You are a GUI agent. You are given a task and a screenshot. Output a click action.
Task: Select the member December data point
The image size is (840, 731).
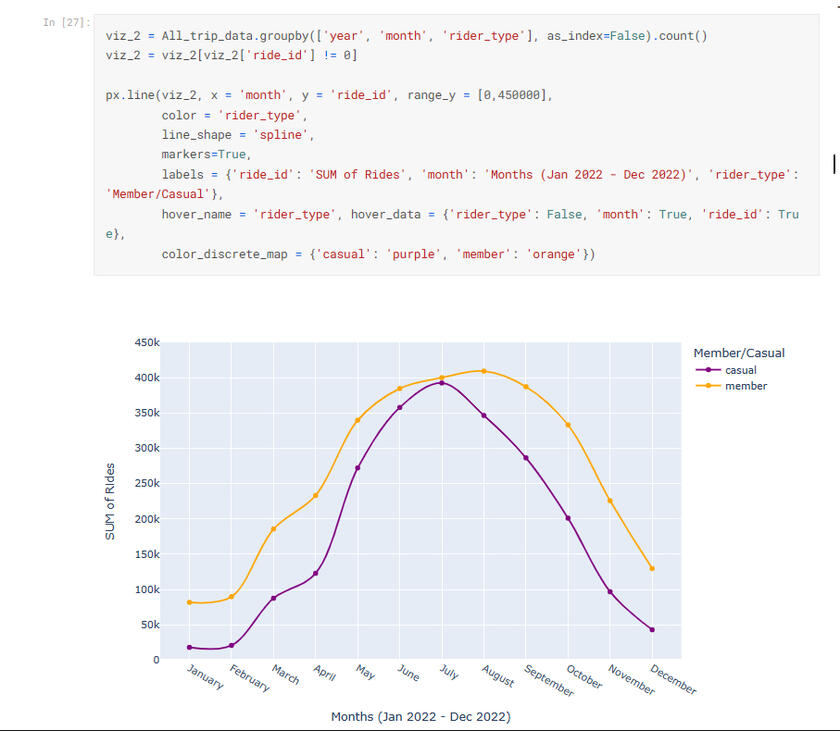[652, 568]
